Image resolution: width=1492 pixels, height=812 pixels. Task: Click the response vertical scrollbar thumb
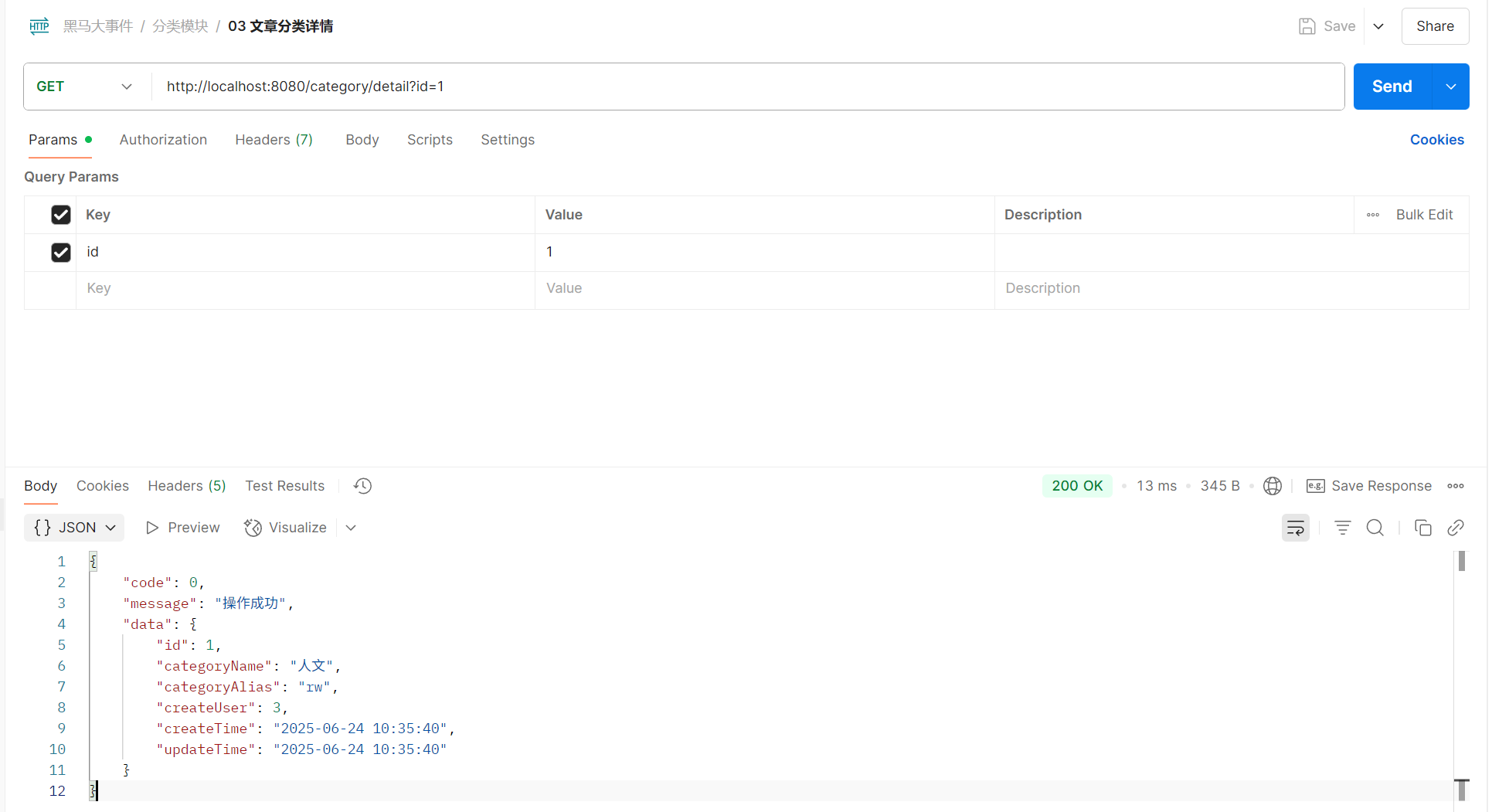[1461, 561]
